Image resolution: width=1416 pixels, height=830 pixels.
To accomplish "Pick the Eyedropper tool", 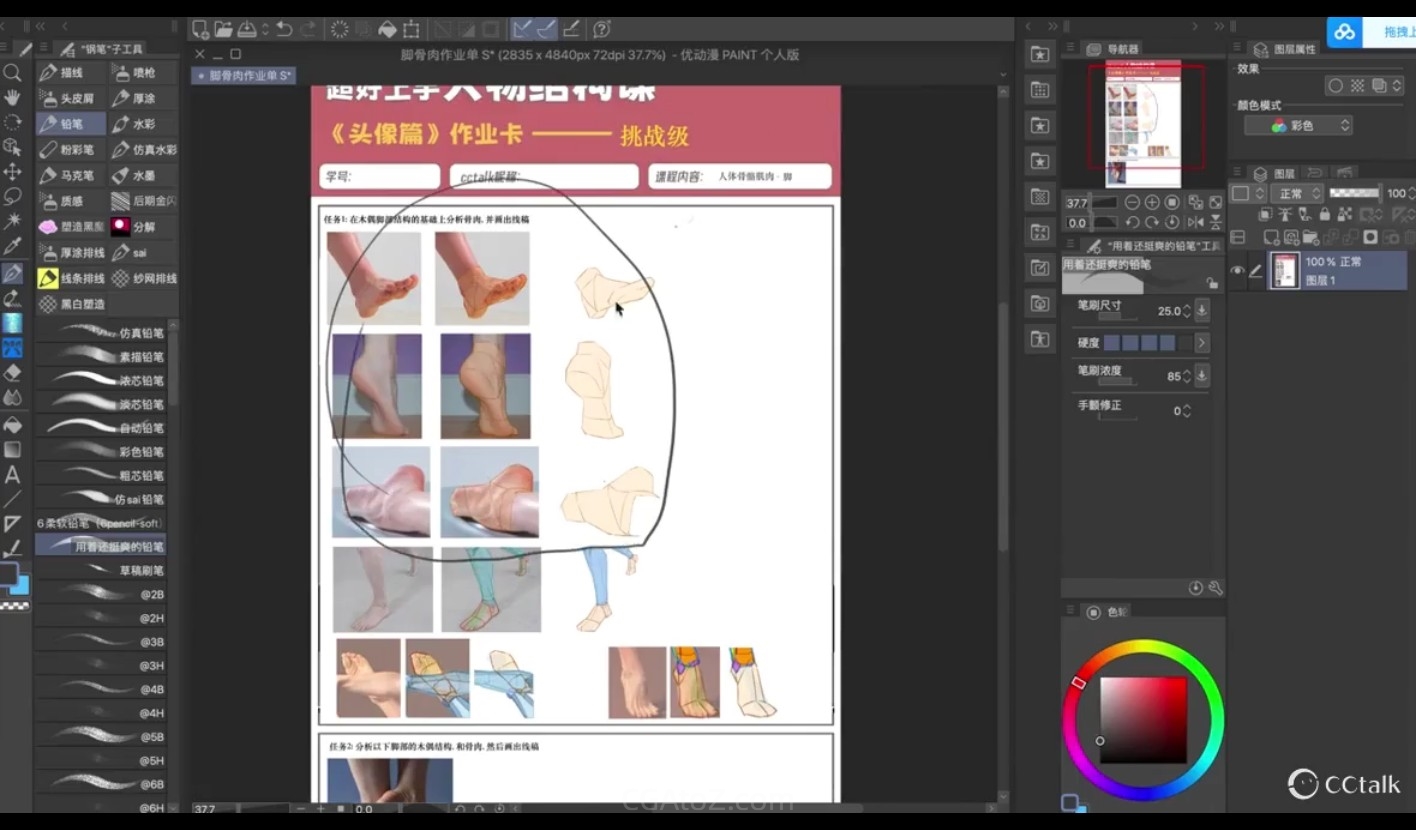I will pos(12,246).
